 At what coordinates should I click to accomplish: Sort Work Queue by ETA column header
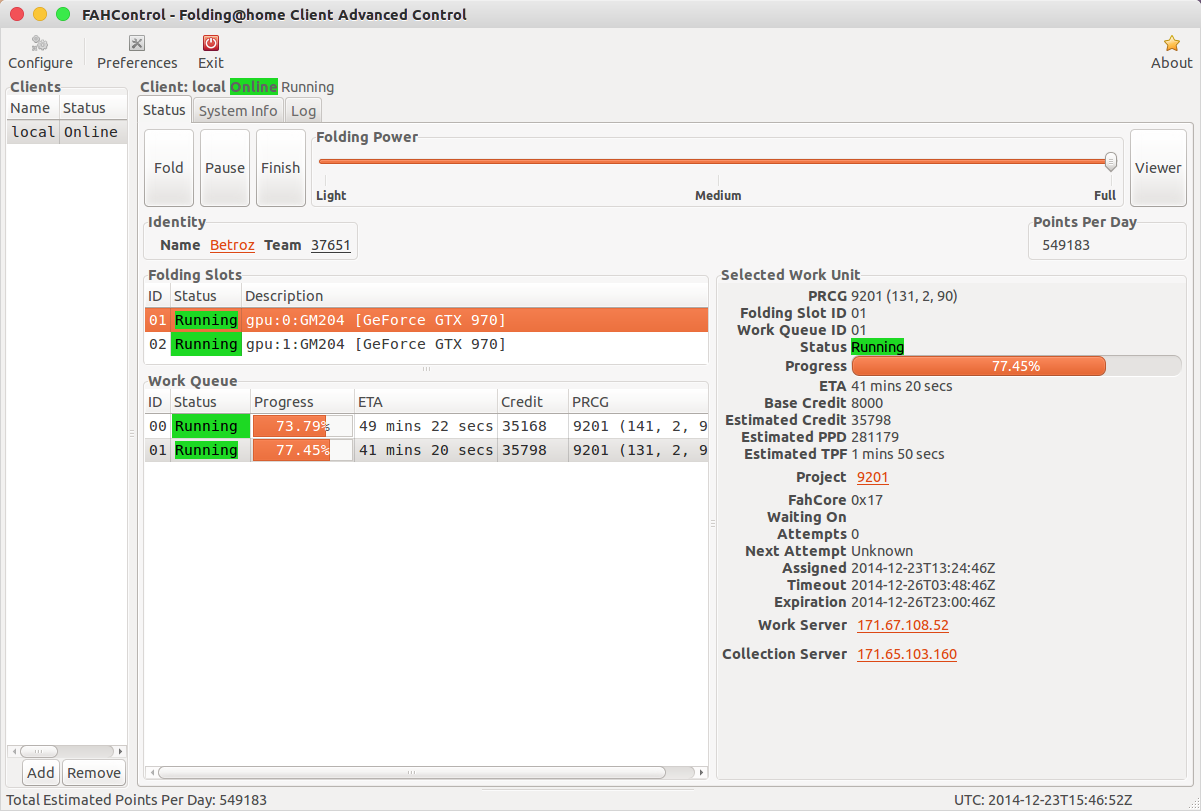pos(426,402)
